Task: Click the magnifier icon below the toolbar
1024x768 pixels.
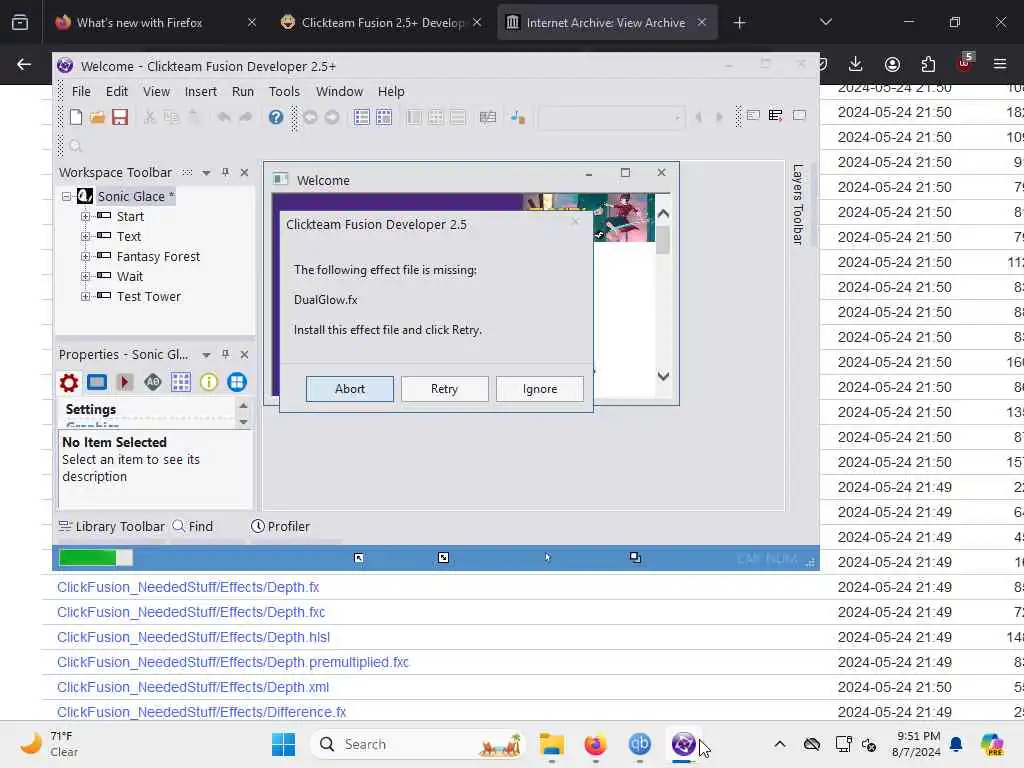Action: click(75, 146)
